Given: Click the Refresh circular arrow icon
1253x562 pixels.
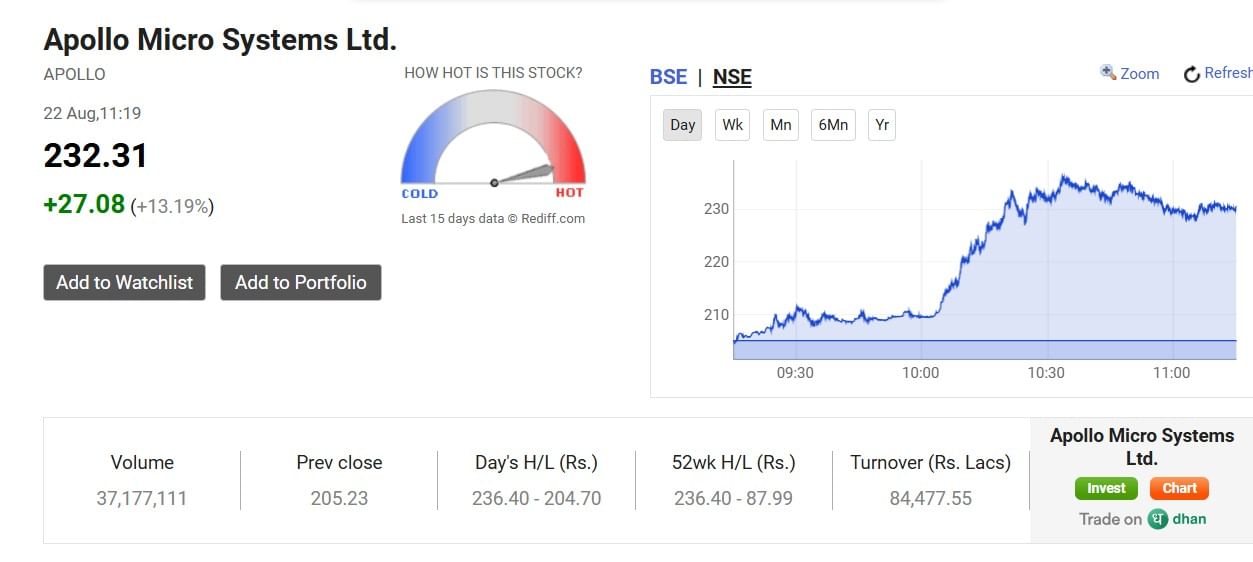Looking at the screenshot, I should coord(1191,74).
